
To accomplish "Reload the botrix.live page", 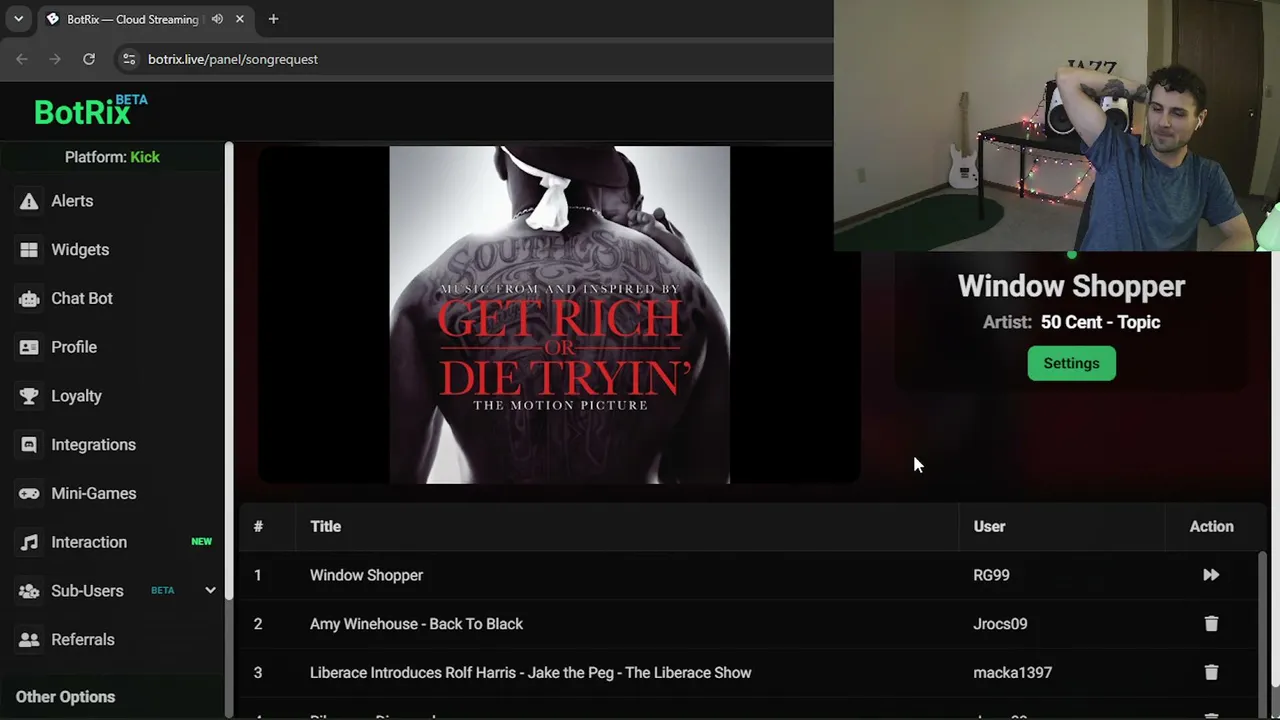I will [89, 59].
